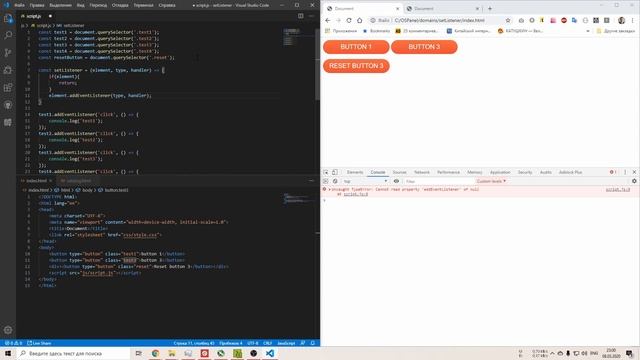This screenshot has width=640, height=360.
Task: Click the red Adblock extension icon
Action: [564, 20]
